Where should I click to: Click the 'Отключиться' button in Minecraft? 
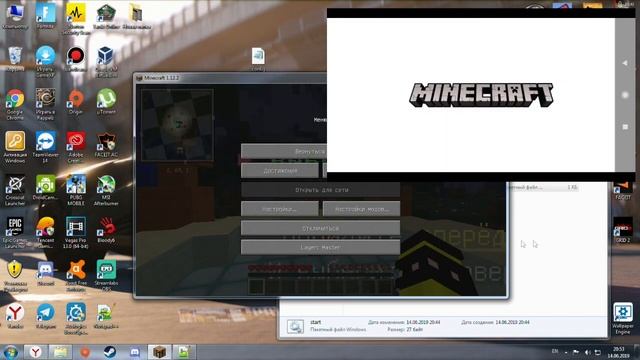(x=320, y=228)
